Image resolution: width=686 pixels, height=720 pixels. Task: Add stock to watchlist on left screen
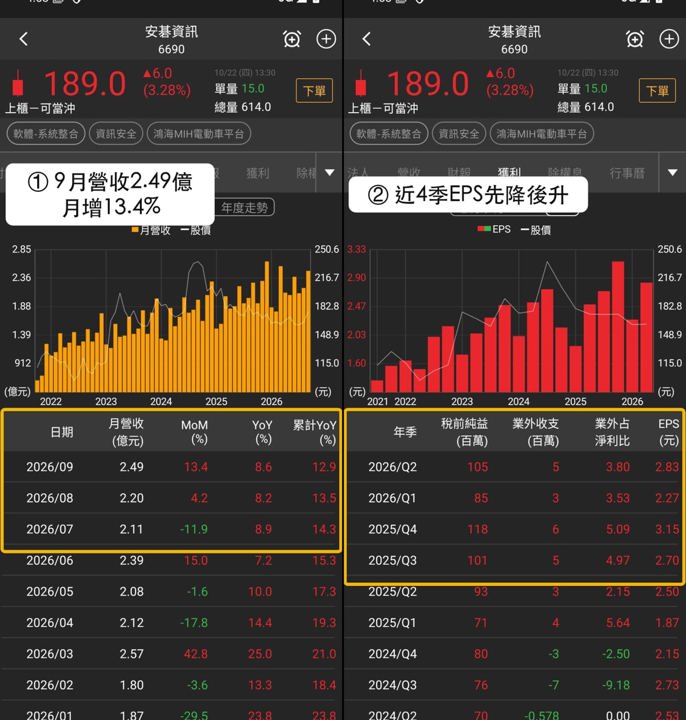[326, 39]
